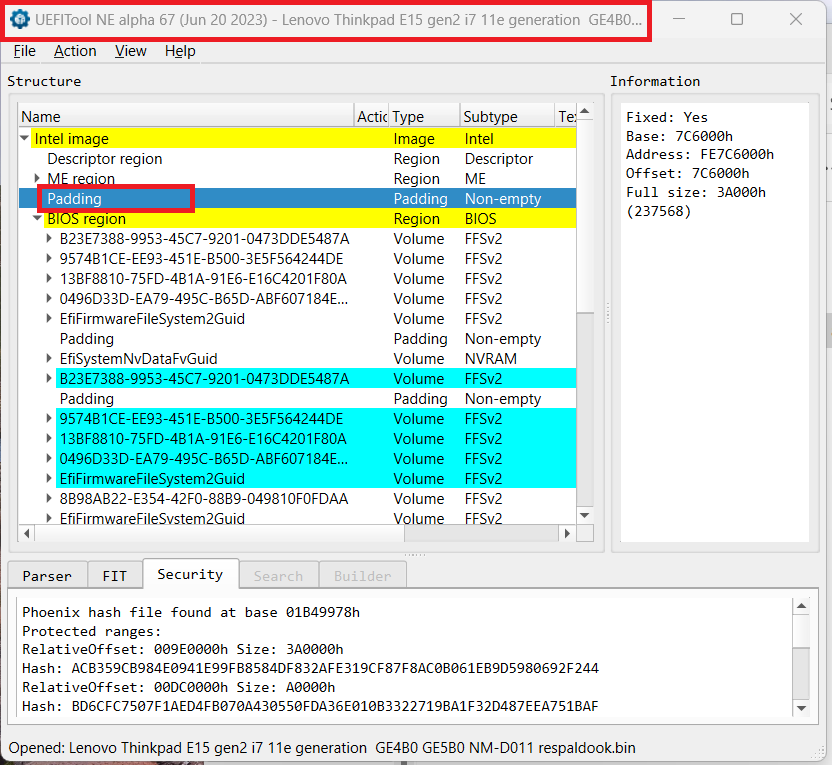Open the View menu
Image resolution: width=832 pixels, height=765 pixels.
point(131,51)
